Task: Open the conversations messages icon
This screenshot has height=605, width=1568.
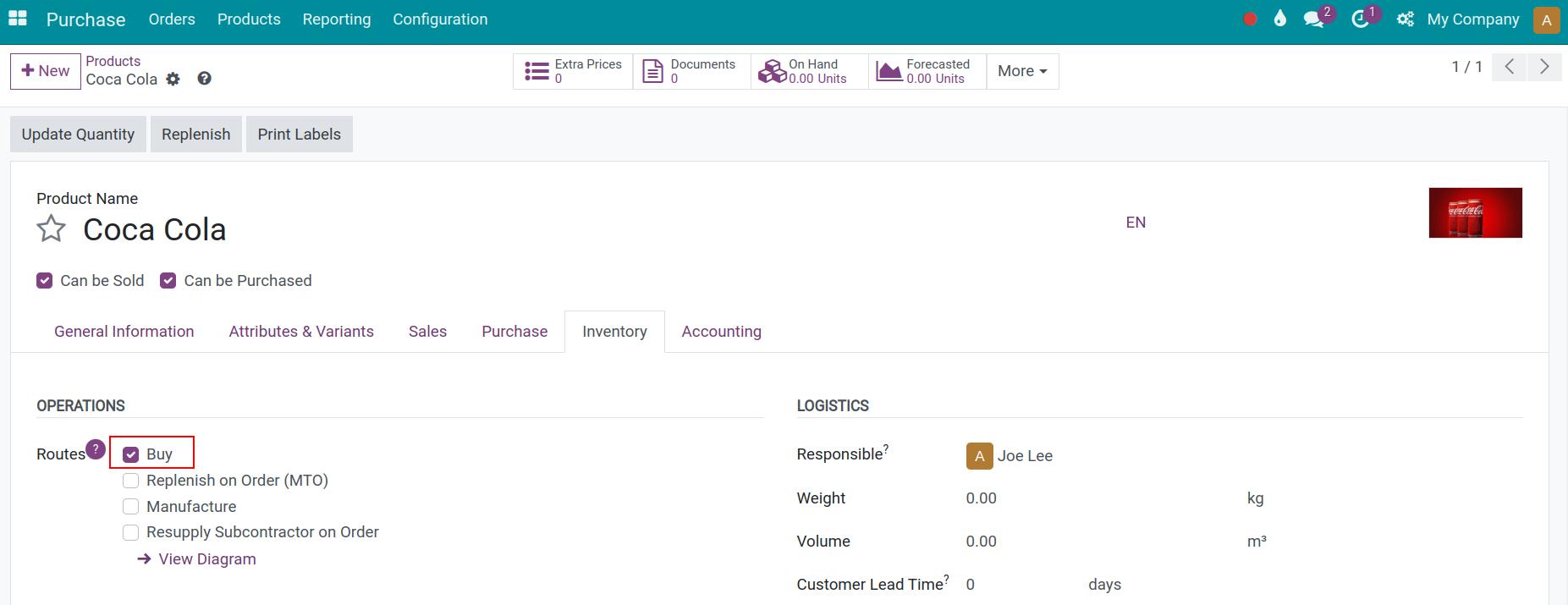Action: coord(1314,19)
